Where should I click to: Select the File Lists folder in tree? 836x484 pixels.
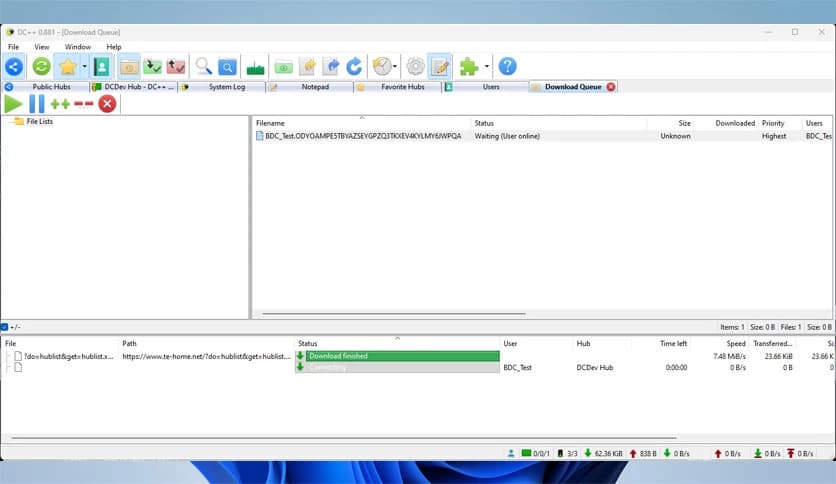(x=34, y=122)
